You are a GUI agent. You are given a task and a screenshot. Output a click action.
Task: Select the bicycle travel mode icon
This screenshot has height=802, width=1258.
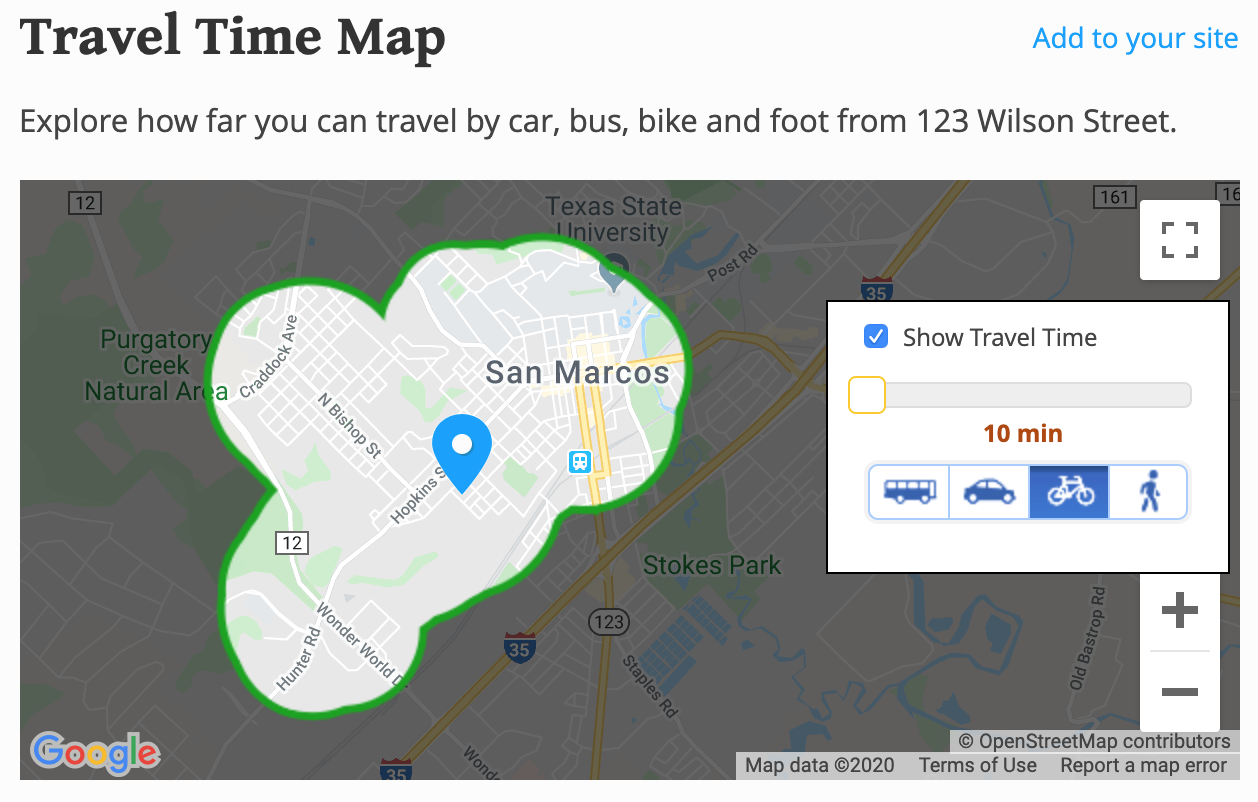[1069, 491]
